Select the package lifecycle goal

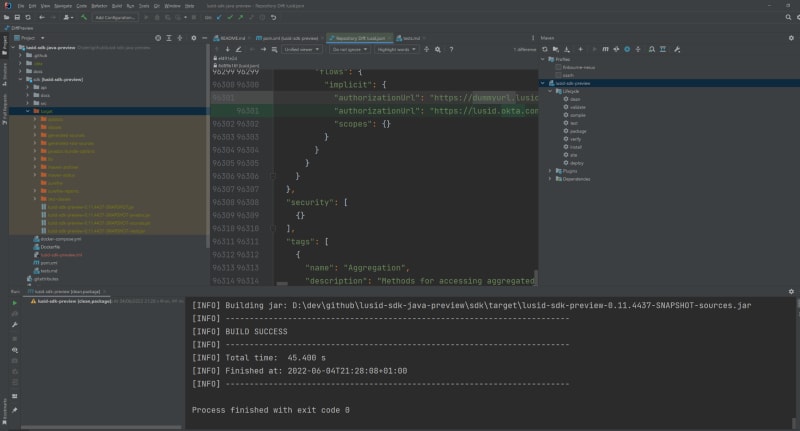(578, 132)
